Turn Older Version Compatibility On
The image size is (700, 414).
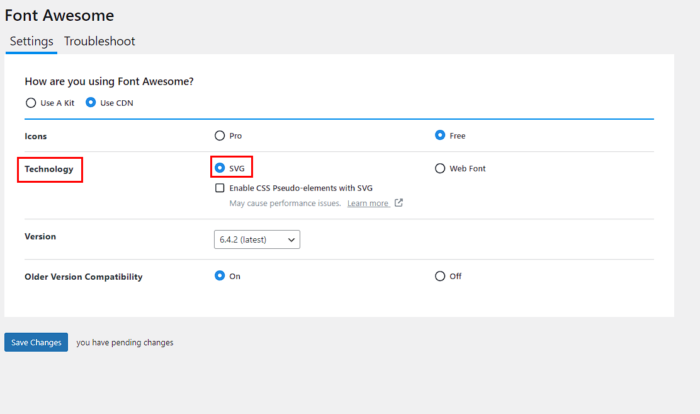pos(220,276)
